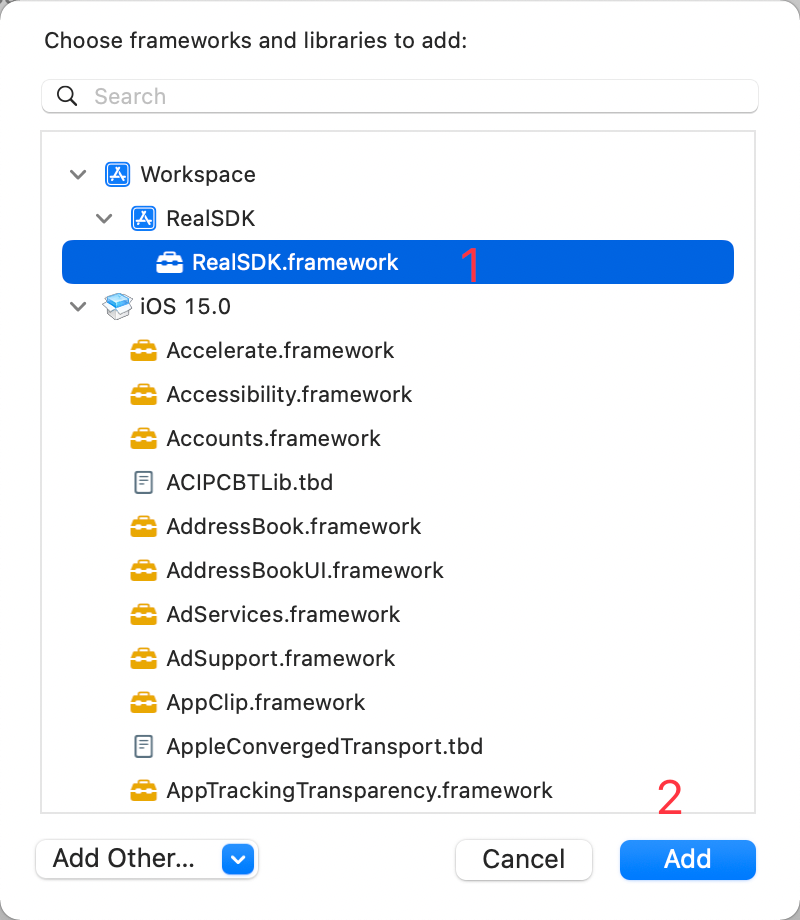
Task: Collapse the Workspace tree group
Action: coord(78,175)
